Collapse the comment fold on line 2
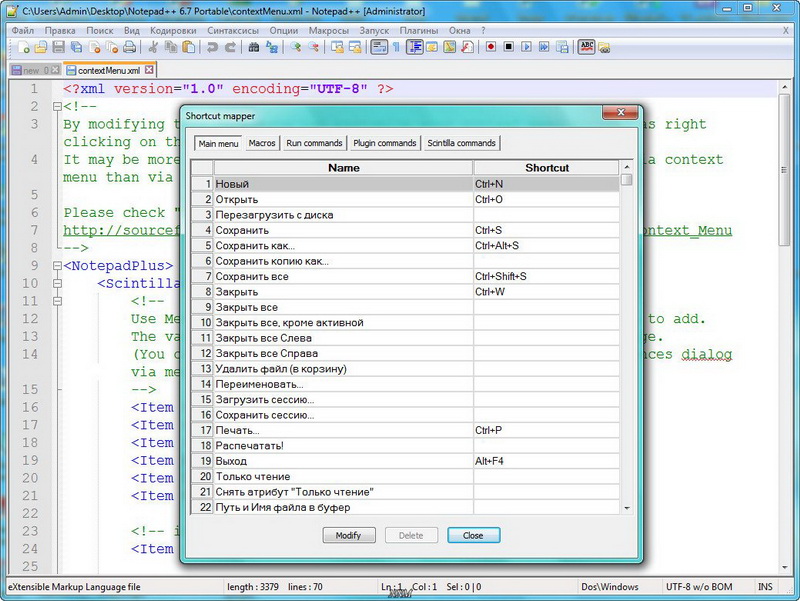 click(x=57, y=107)
